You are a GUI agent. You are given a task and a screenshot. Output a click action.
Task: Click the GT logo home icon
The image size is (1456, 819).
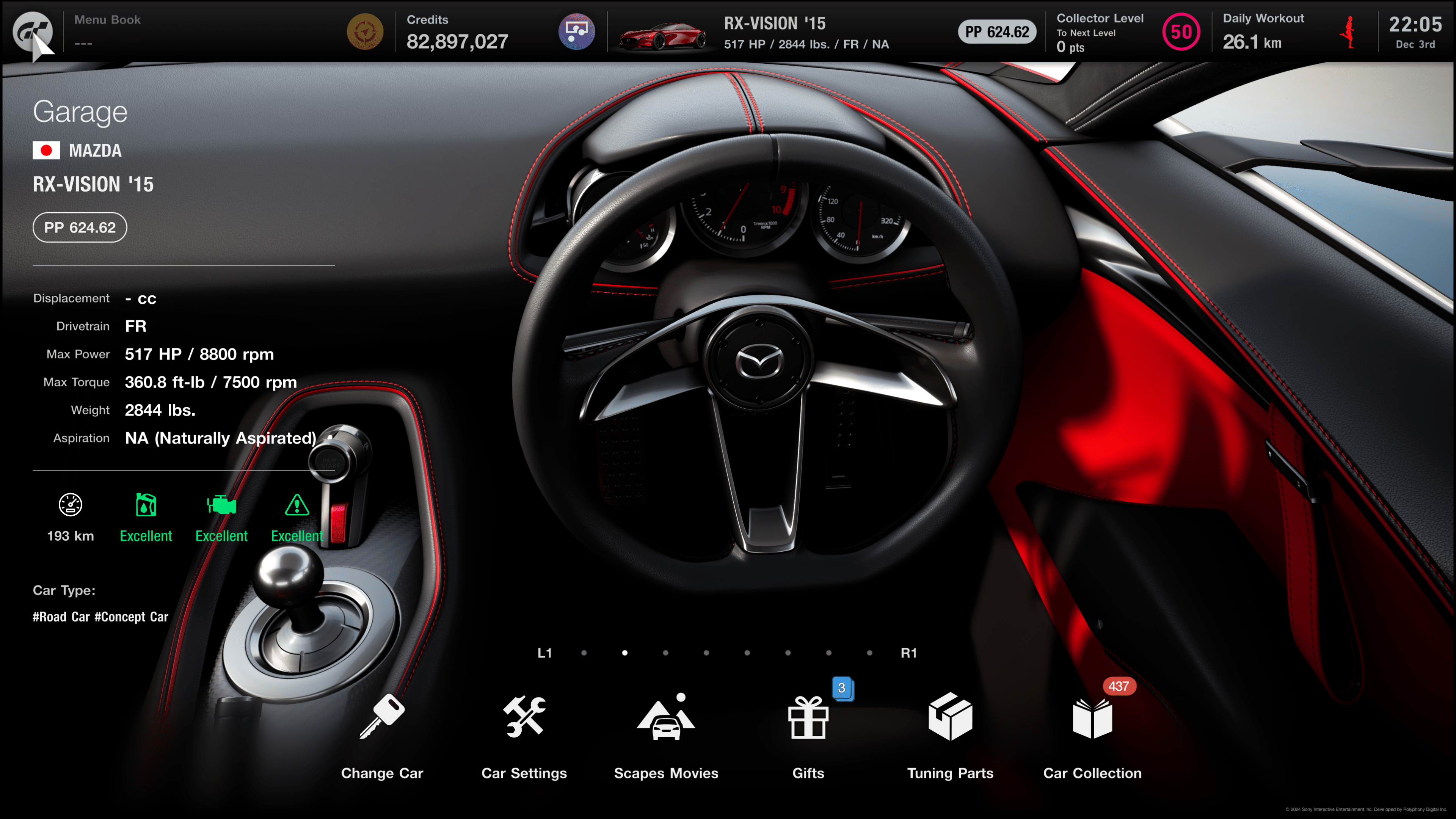33,31
